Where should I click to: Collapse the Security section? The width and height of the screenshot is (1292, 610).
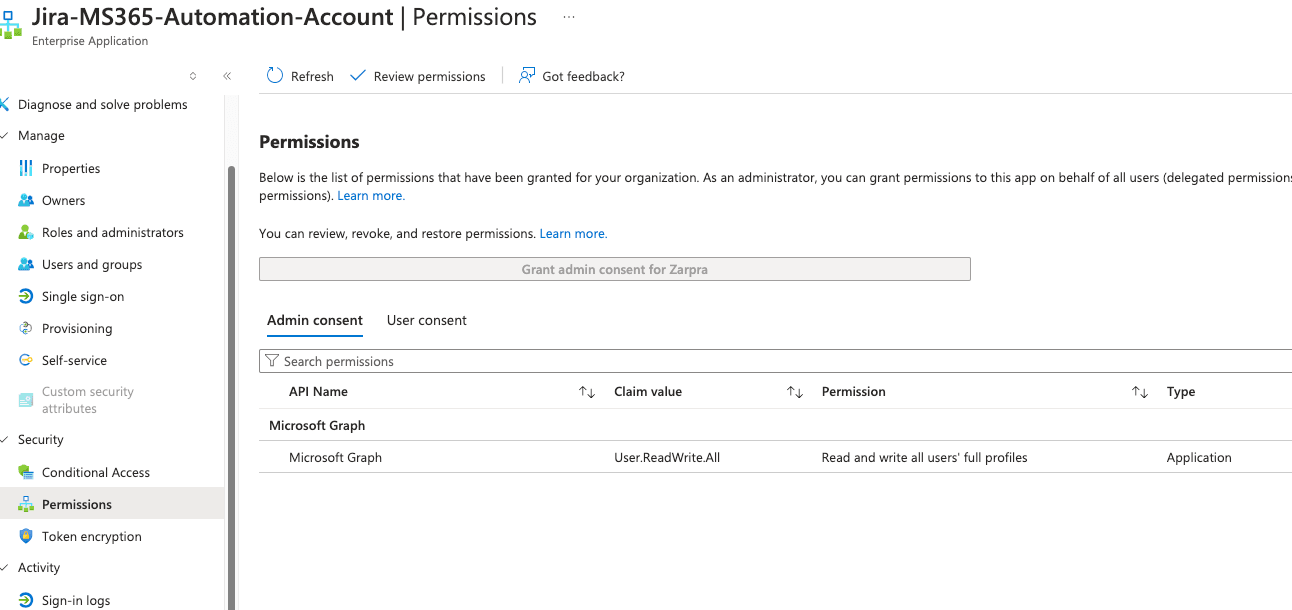[x=5, y=439]
